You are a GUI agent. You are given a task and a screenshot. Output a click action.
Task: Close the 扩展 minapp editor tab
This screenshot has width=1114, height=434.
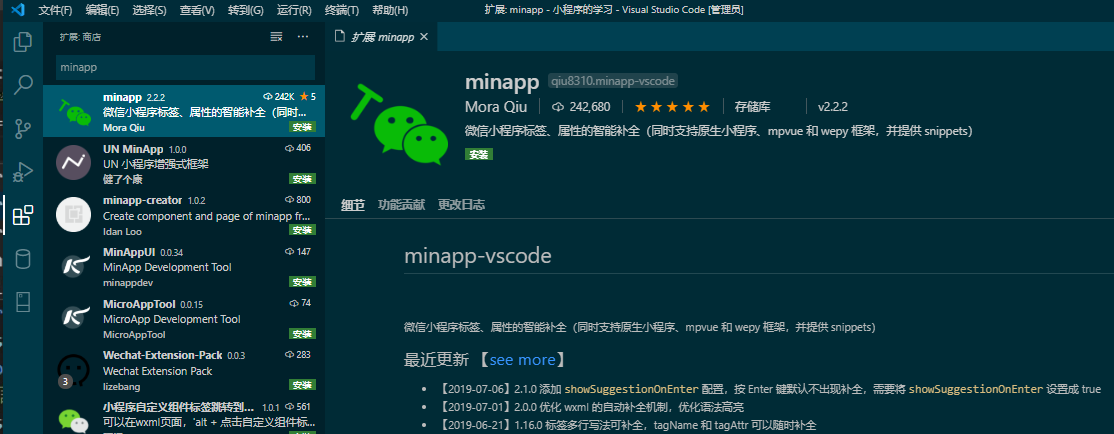click(424, 37)
